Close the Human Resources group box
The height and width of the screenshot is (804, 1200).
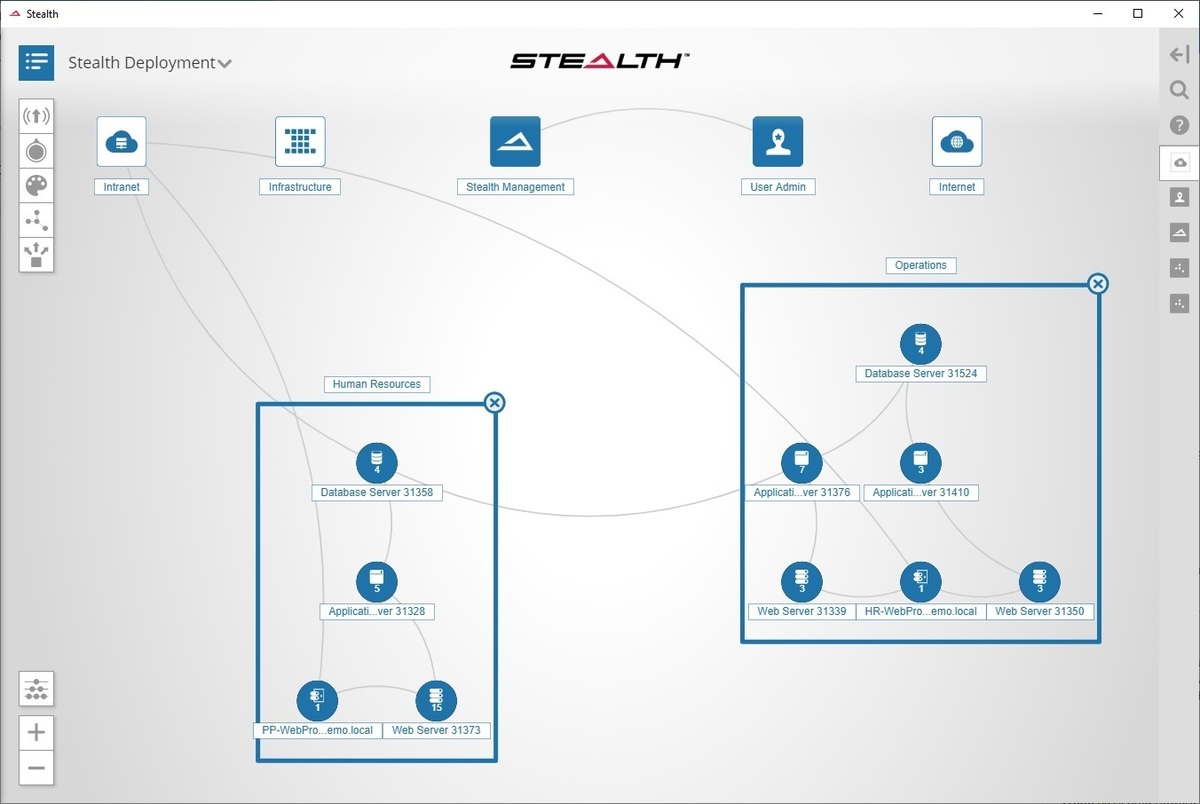click(x=494, y=402)
